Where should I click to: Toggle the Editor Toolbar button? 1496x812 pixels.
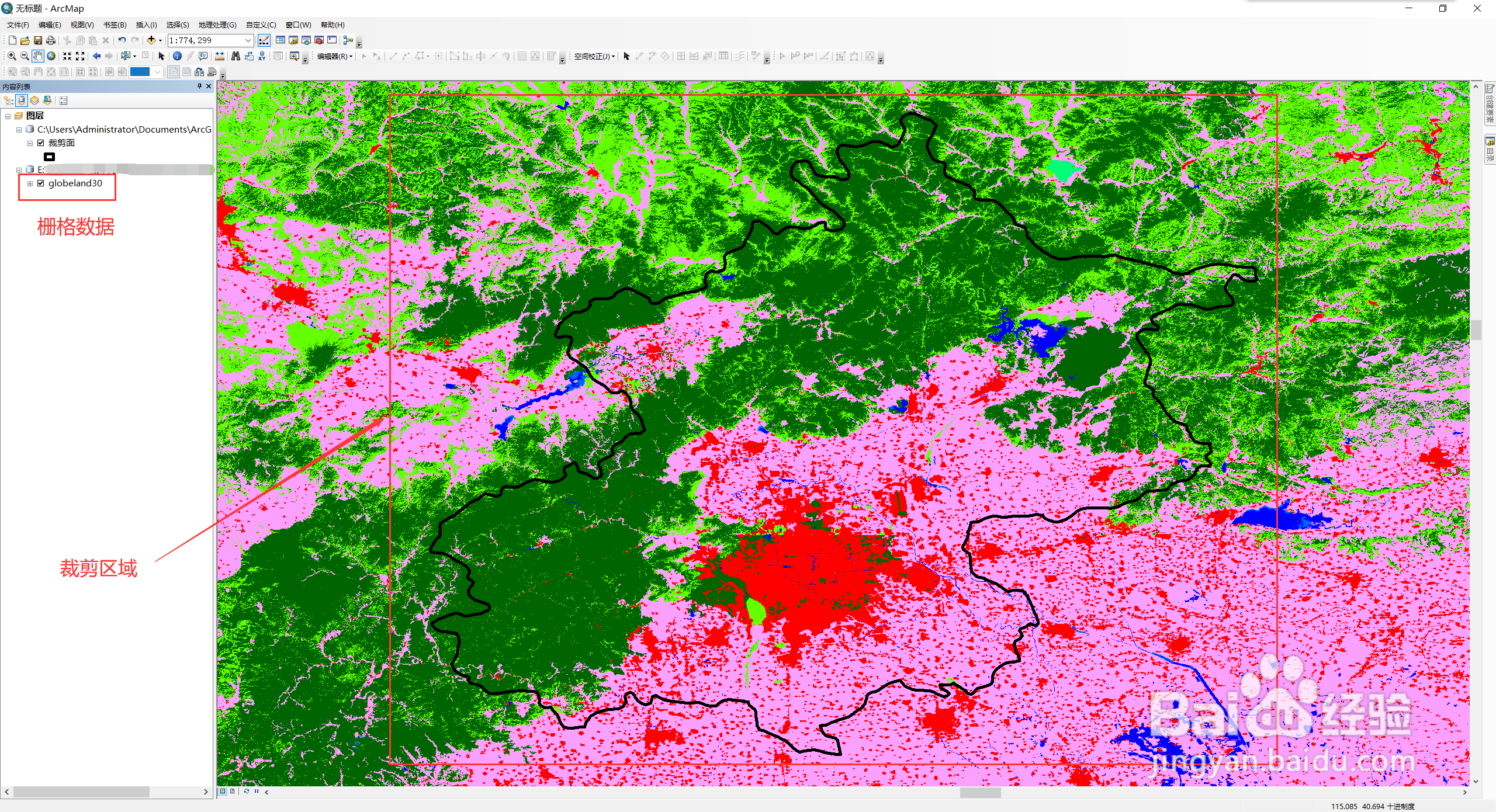[264, 40]
